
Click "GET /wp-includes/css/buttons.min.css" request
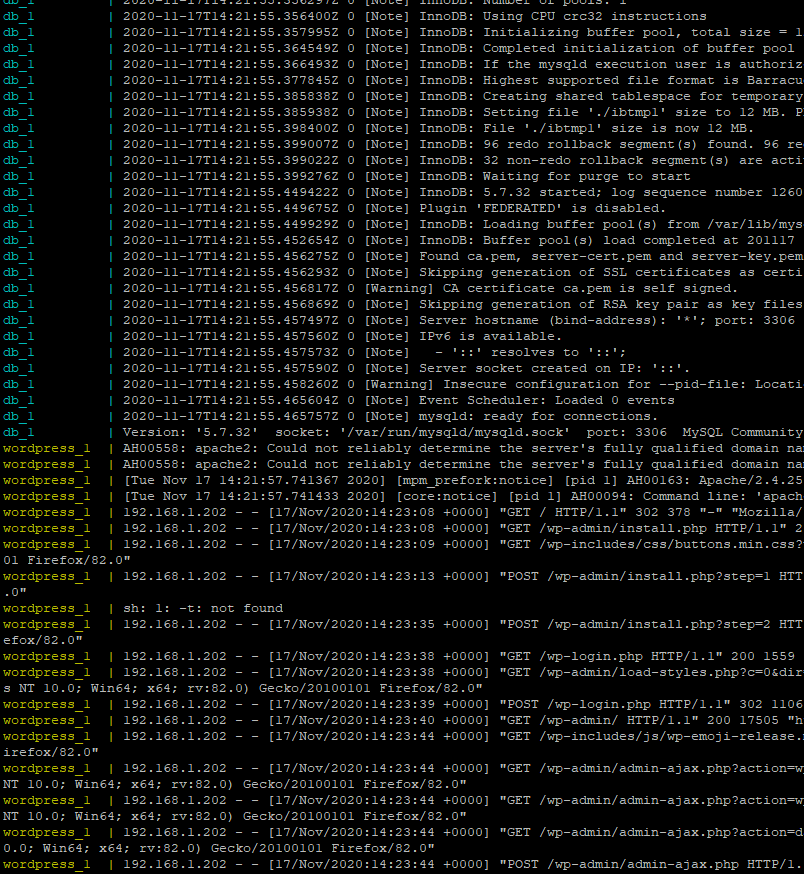(x=648, y=545)
